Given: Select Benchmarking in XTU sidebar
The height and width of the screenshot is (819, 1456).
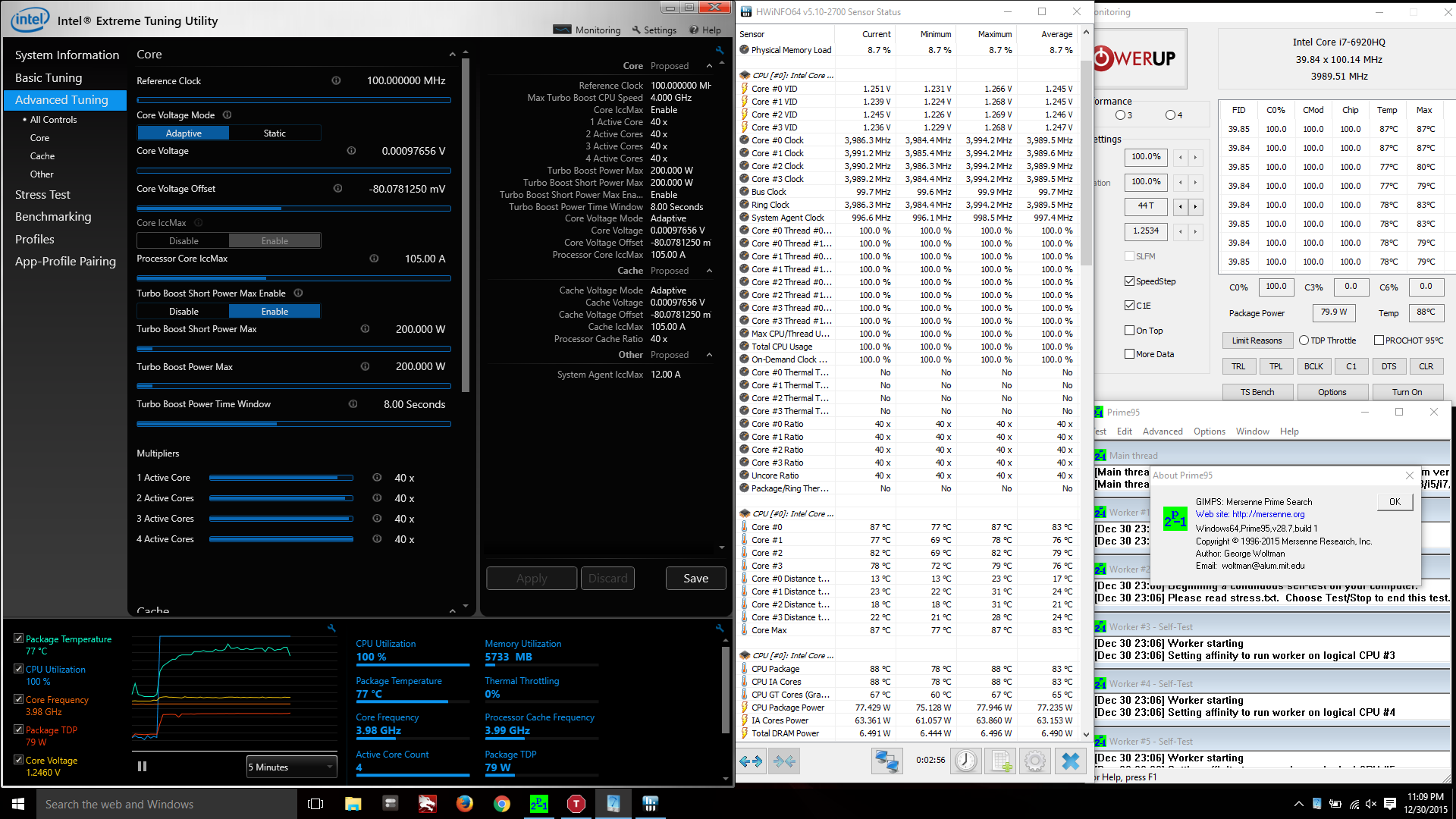Looking at the screenshot, I should point(53,217).
